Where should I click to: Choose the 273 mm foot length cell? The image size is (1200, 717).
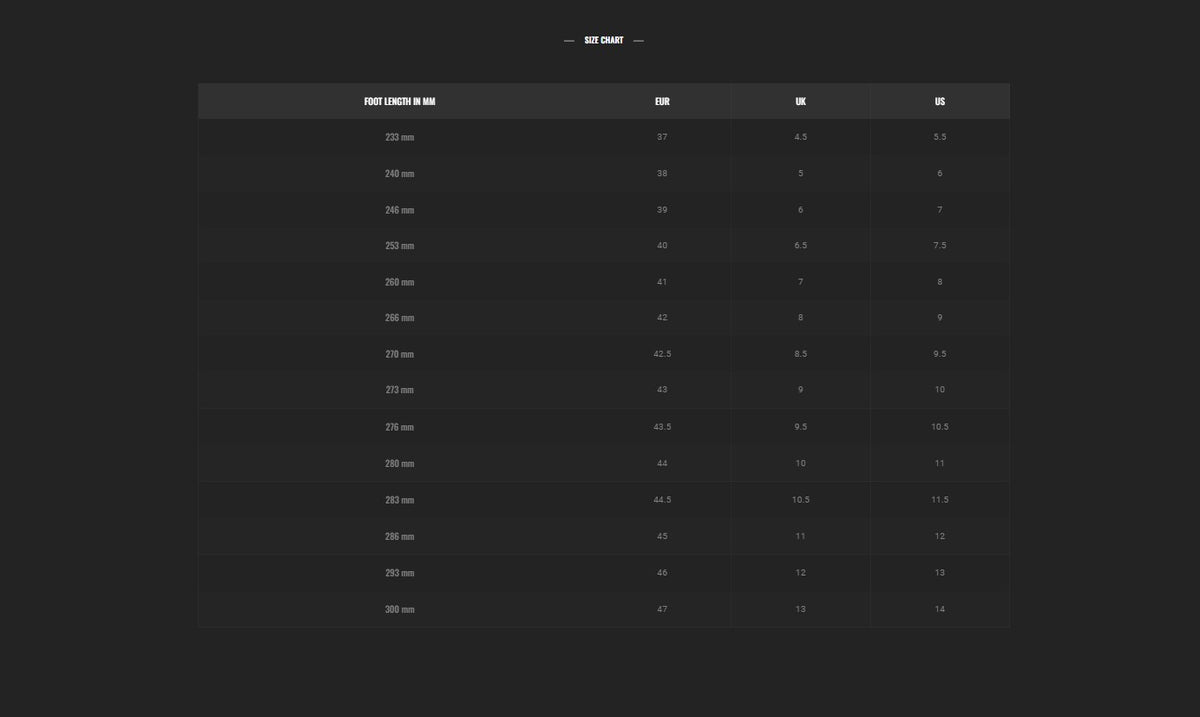click(400, 390)
